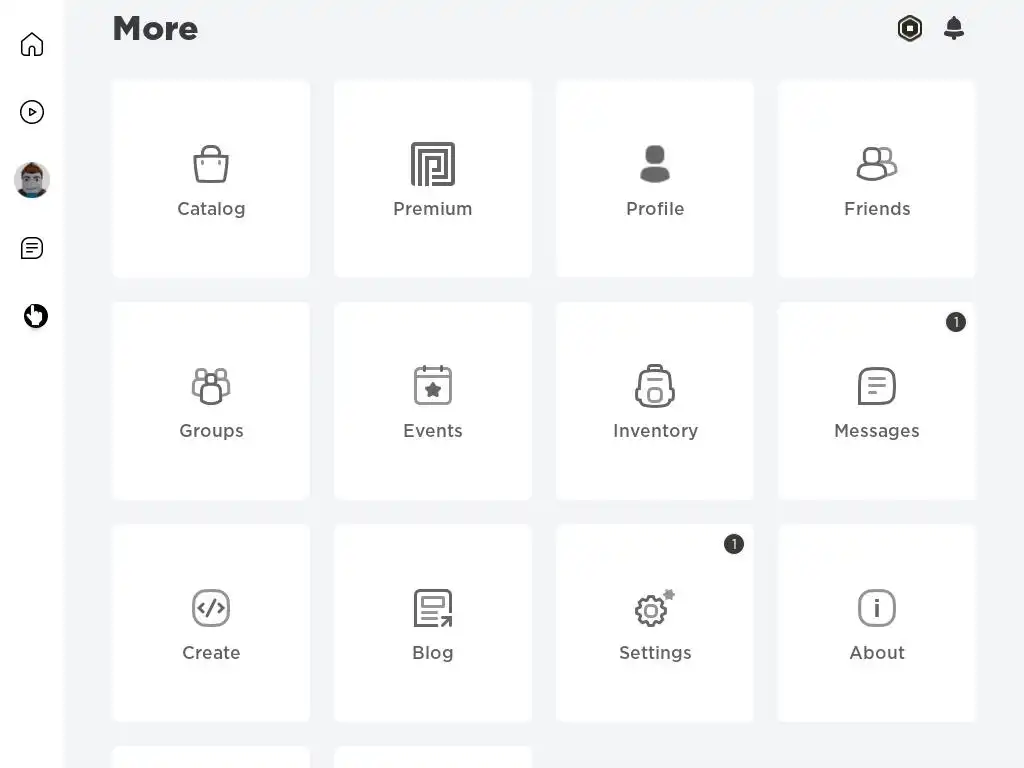Screen dimensions: 1024x768
Task: Open the notifications bell
Action: click(x=954, y=28)
